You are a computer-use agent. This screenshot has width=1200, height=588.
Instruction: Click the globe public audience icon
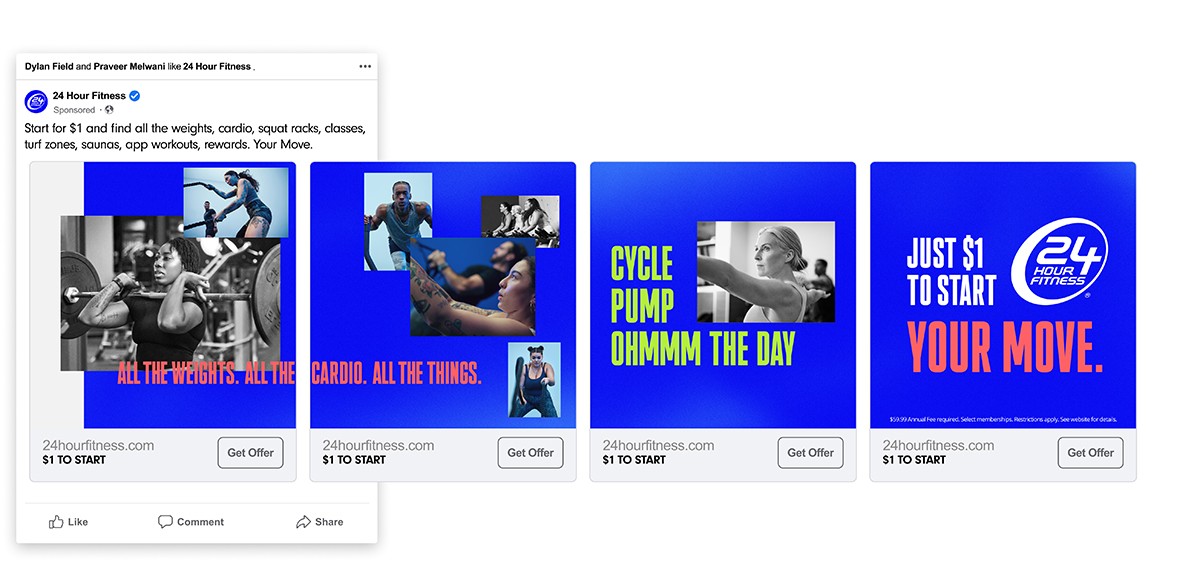pyautogui.click(x=109, y=110)
